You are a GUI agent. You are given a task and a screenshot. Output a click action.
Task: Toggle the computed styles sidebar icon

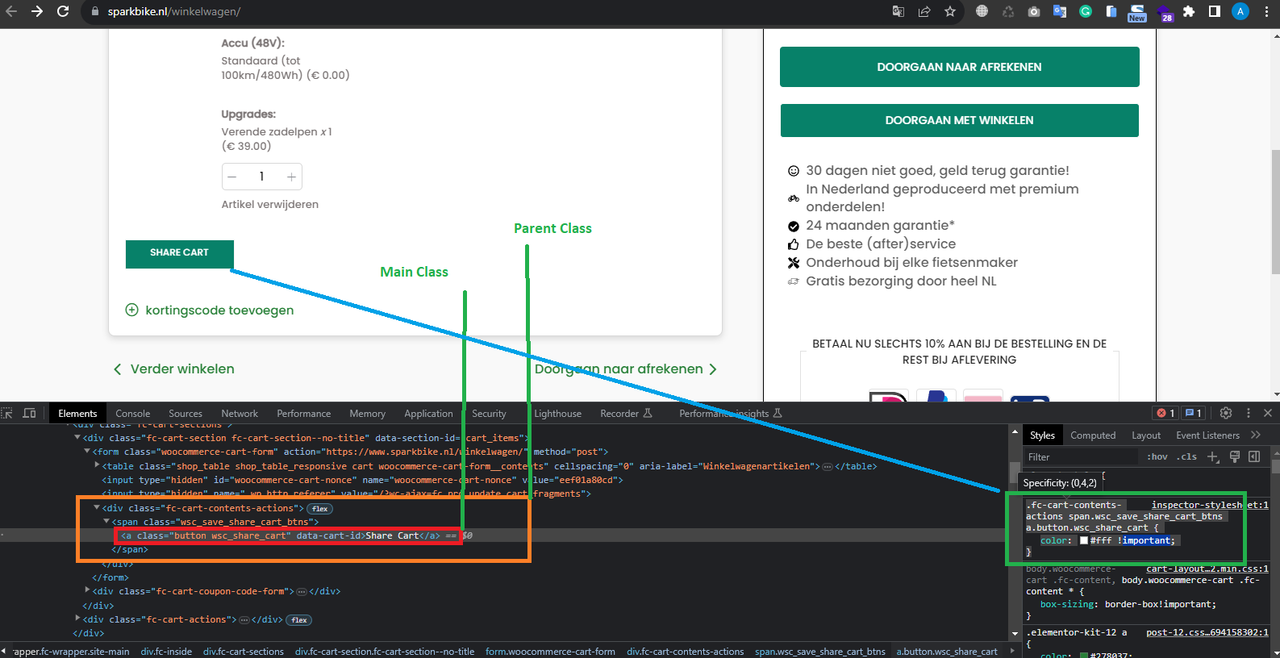[x=1254, y=457]
